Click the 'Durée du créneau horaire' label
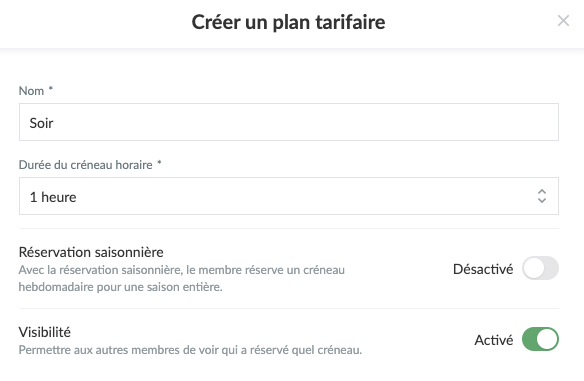This screenshot has width=584, height=381. pyautogui.click(x=85, y=165)
